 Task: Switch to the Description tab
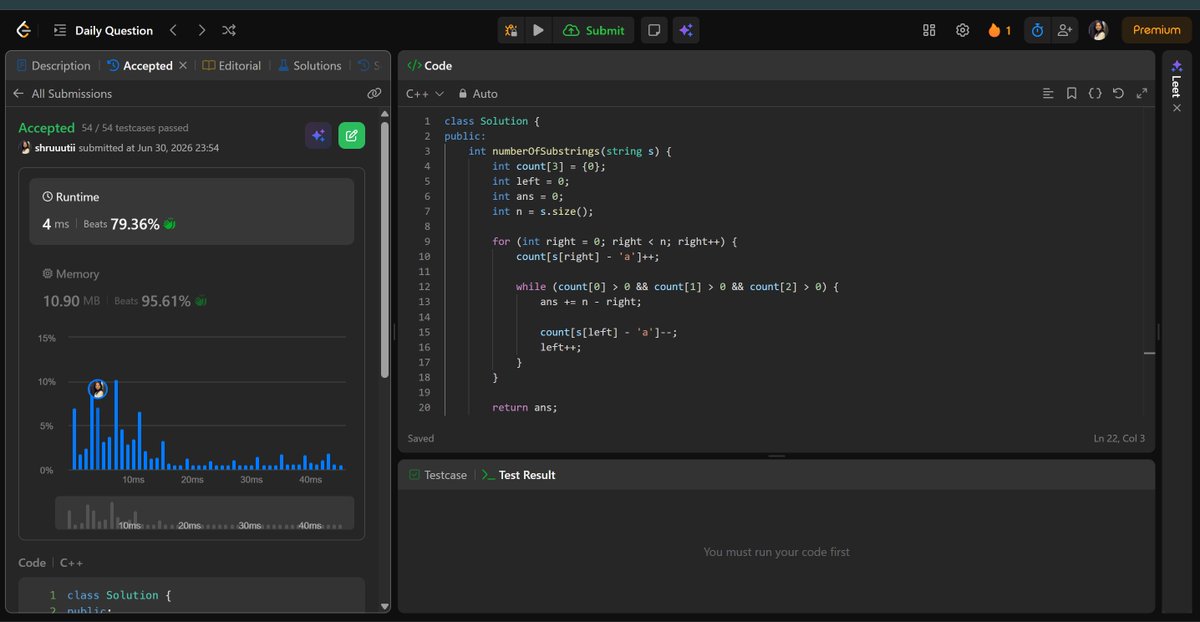tap(53, 66)
